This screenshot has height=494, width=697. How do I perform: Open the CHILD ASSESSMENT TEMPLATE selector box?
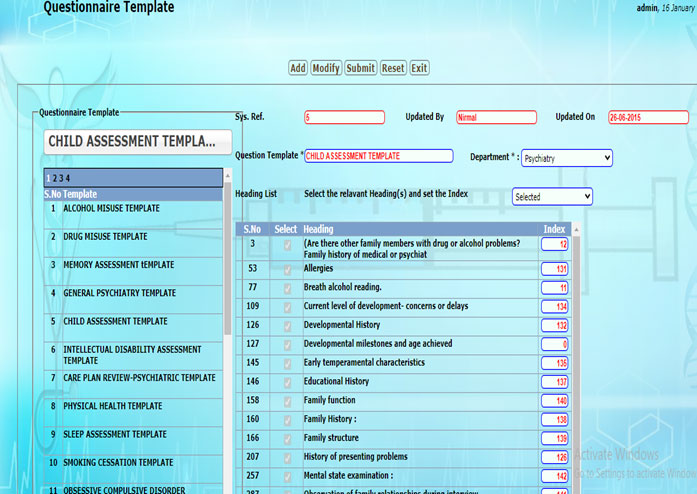coord(132,142)
